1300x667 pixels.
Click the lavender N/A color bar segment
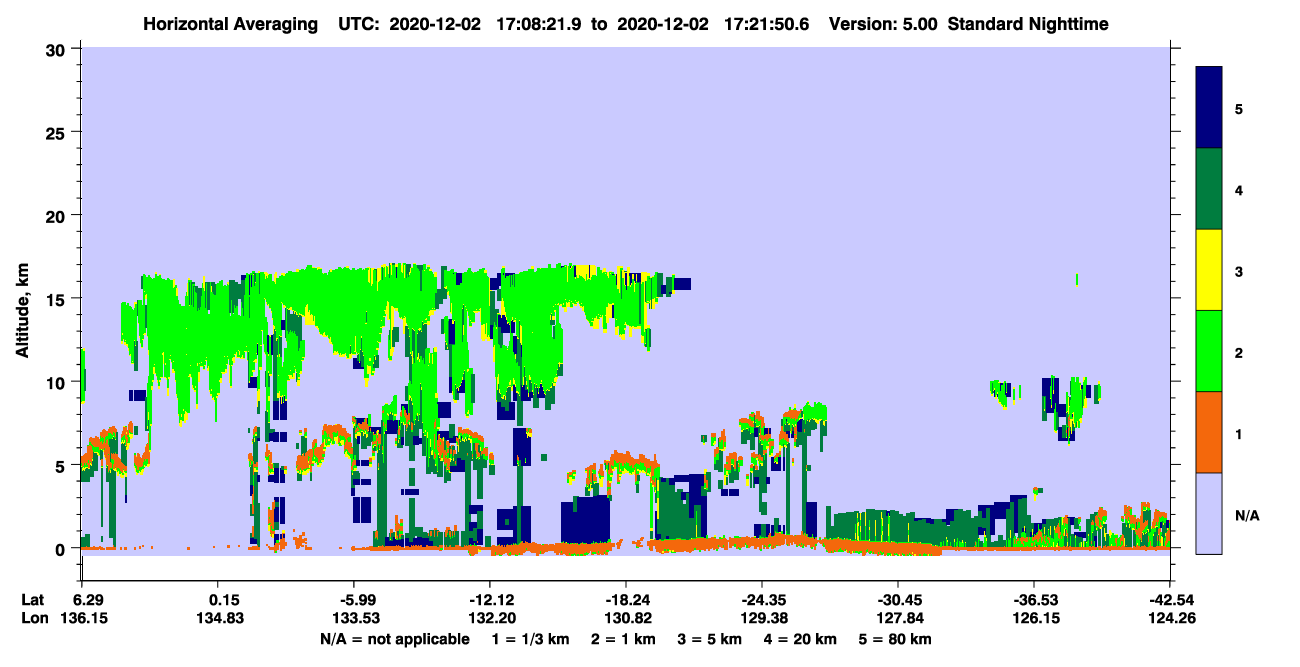click(1209, 513)
